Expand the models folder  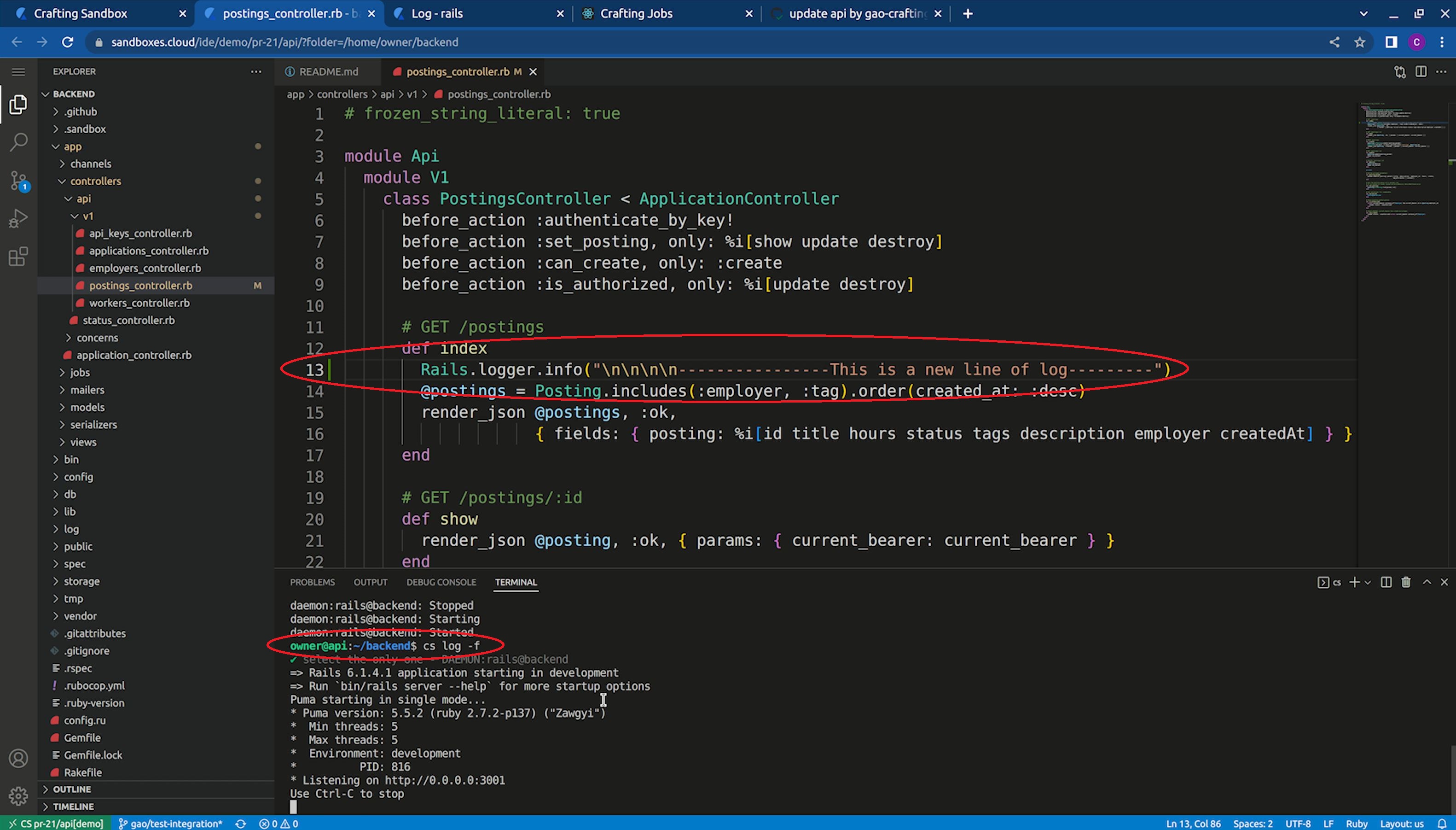(87, 407)
